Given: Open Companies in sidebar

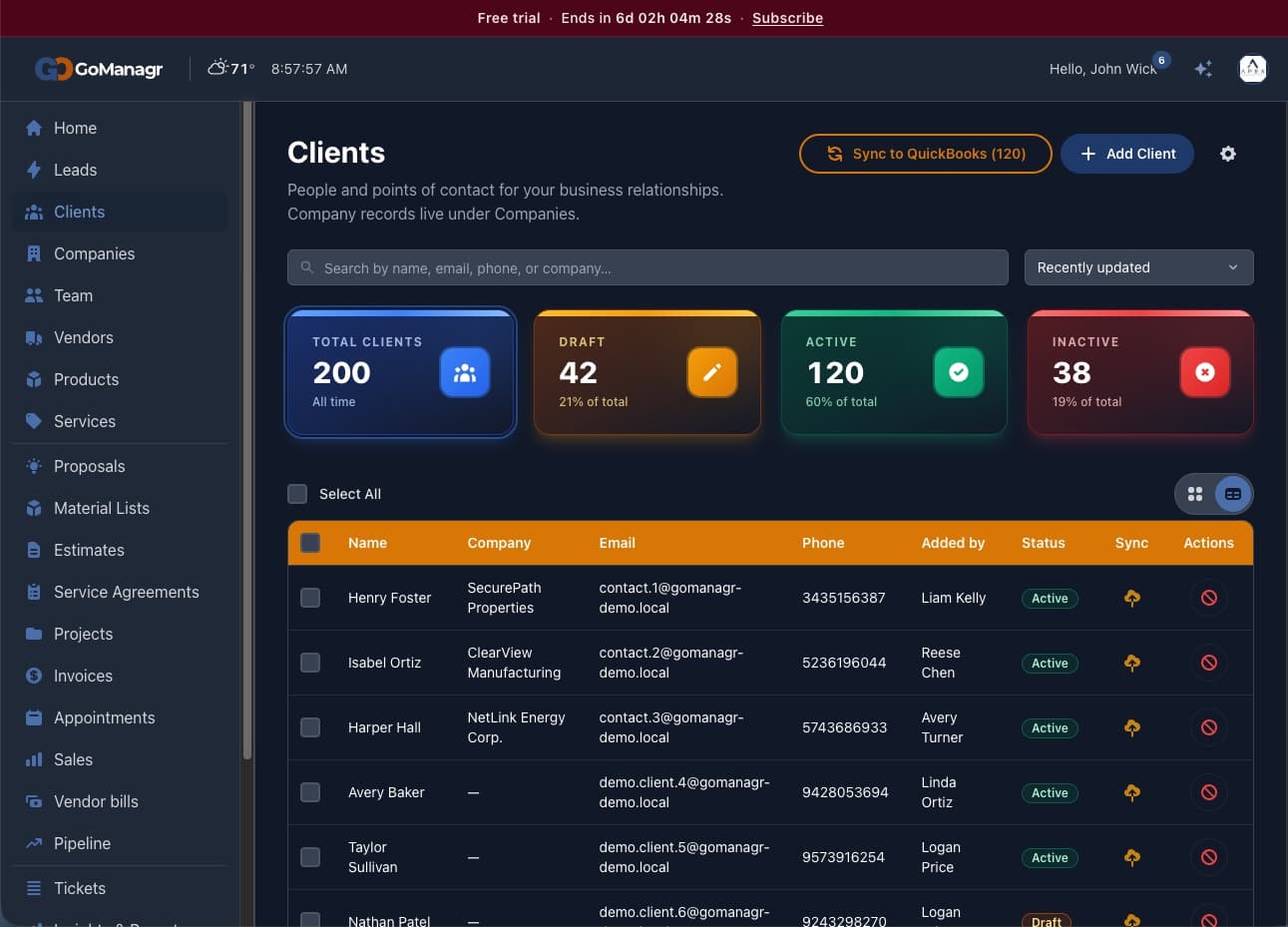Looking at the screenshot, I should coord(120,253).
